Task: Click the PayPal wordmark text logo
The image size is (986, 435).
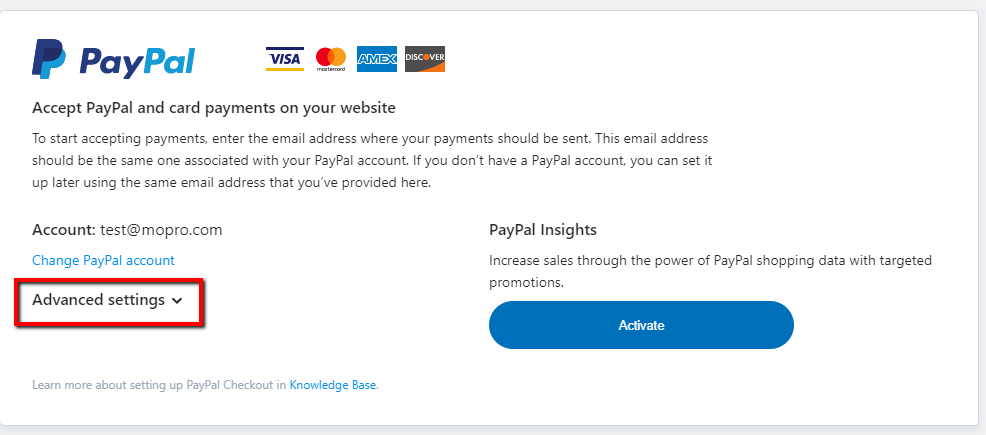Action: pyautogui.click(x=137, y=62)
